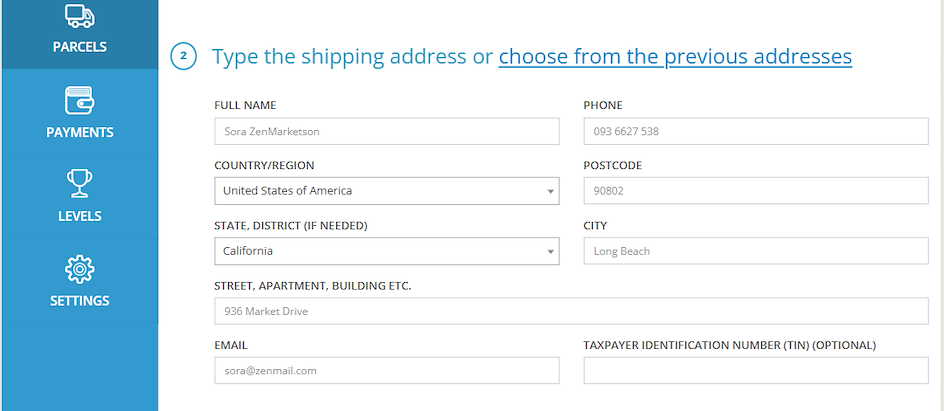Screen dimensions: 944x411
Task: Open the Settings sidebar label
Action: (x=79, y=300)
